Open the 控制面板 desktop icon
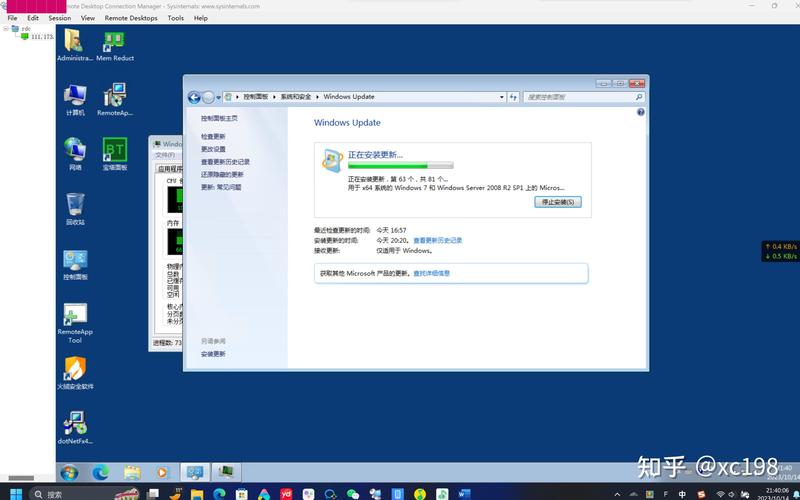 [75, 265]
